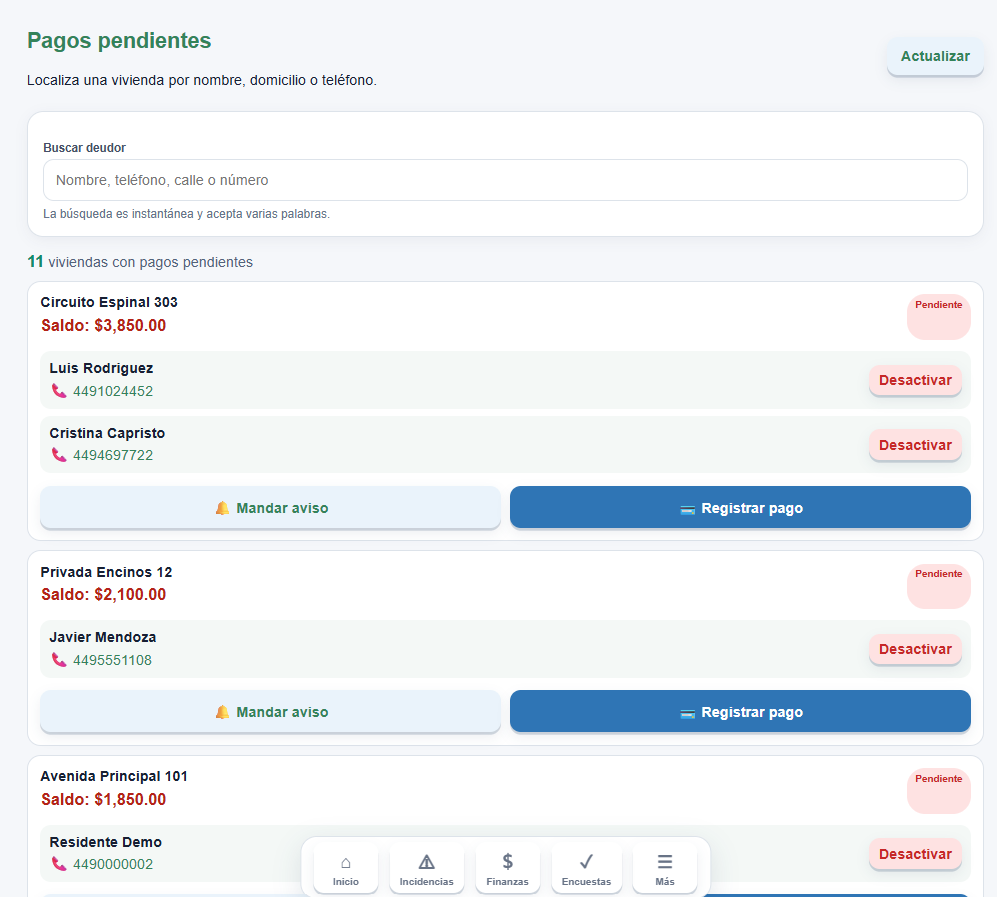Viewport: 997px width, 897px height.
Task: Open the Más menu
Action: pos(665,869)
